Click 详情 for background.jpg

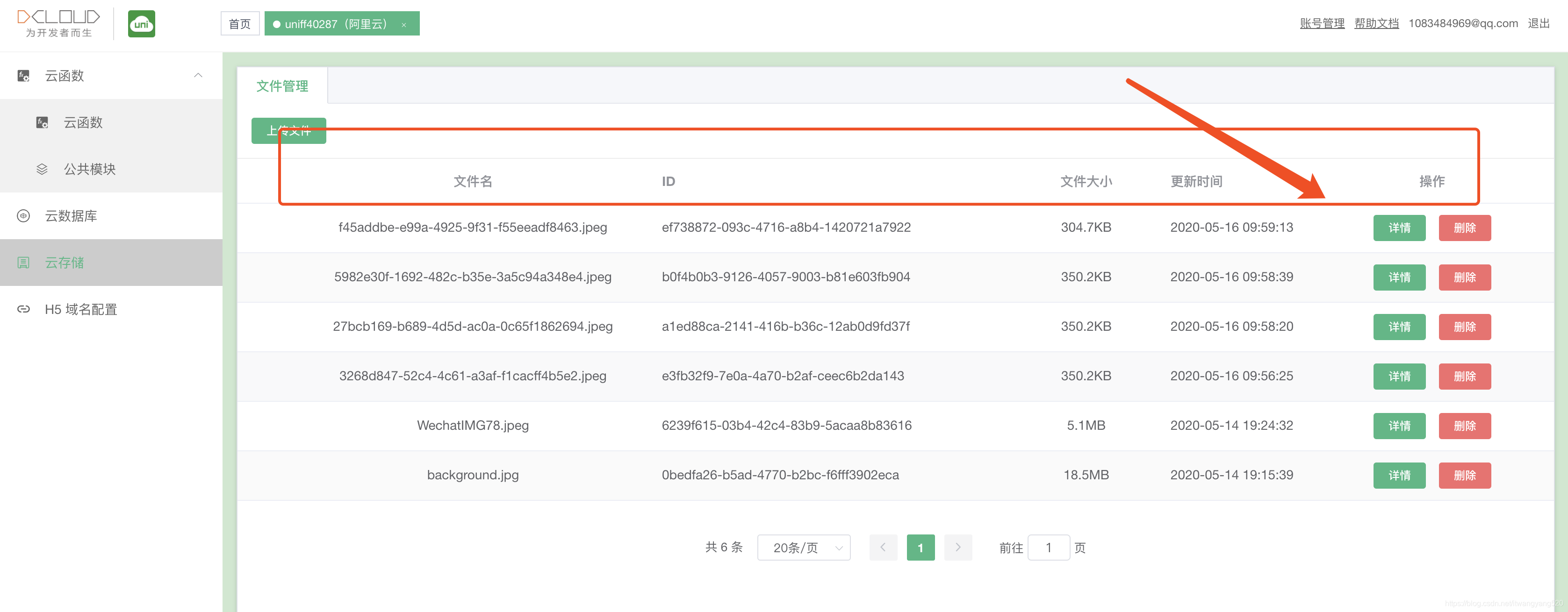click(x=1399, y=476)
